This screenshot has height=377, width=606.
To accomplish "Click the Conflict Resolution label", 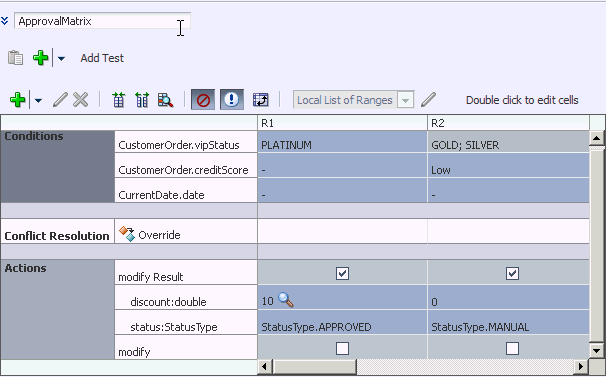I will click(57, 236).
